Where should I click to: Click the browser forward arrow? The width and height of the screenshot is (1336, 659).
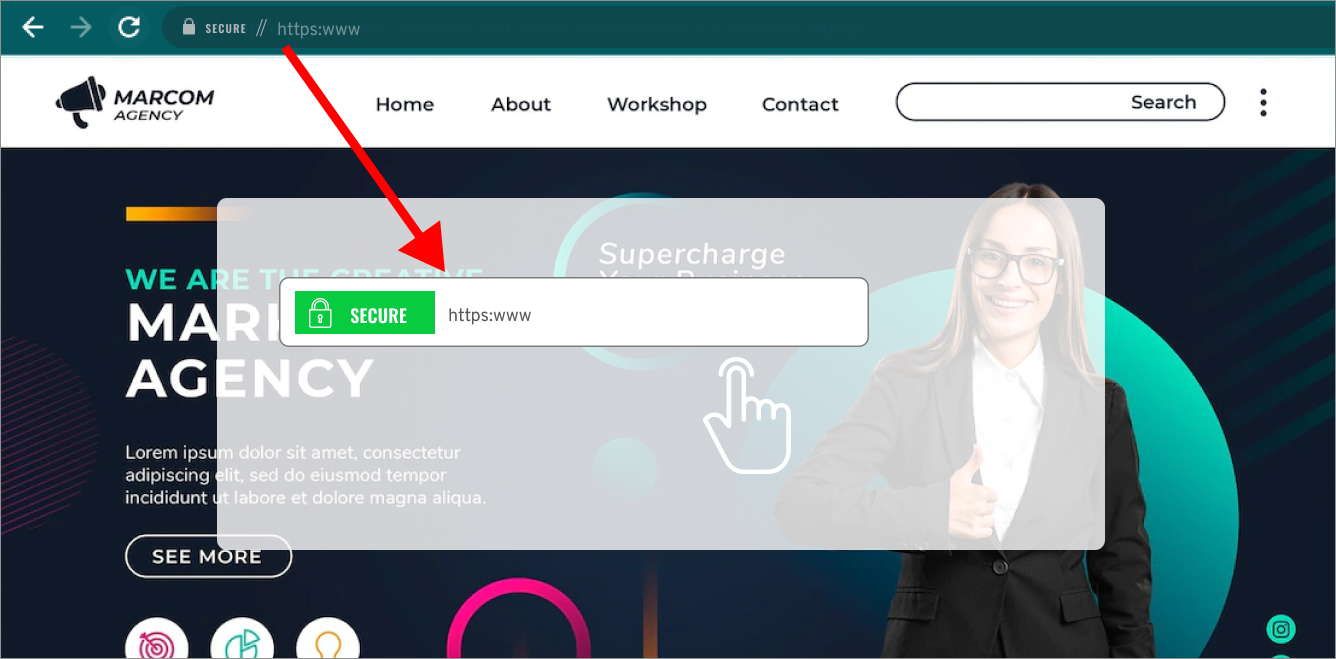(81, 27)
